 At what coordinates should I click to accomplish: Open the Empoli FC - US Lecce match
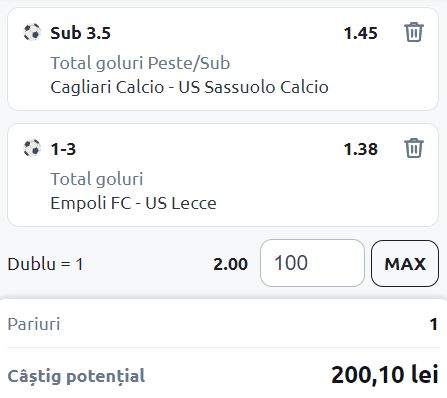133,203
